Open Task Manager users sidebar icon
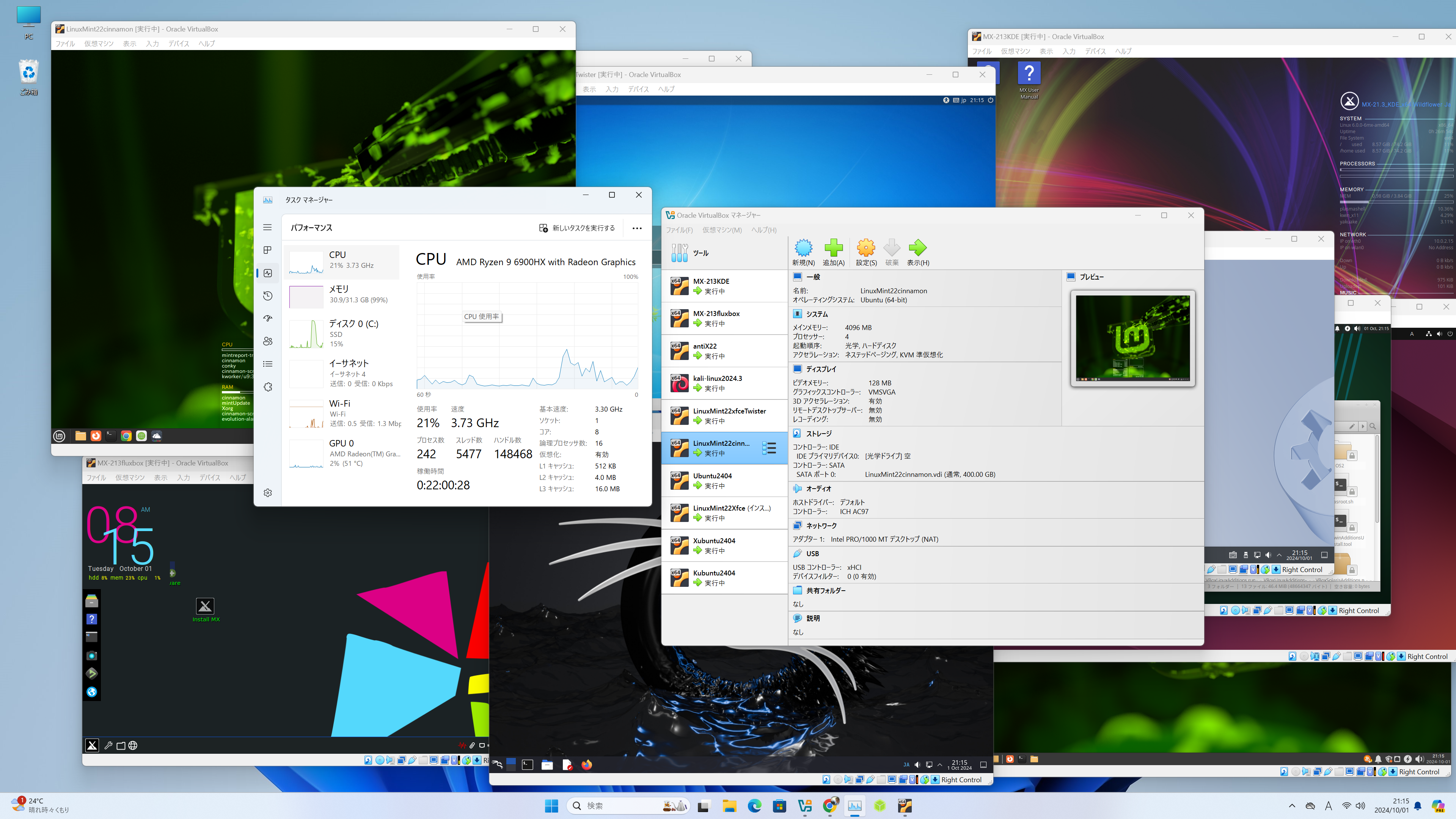This screenshot has height=819, width=1456. (x=268, y=341)
